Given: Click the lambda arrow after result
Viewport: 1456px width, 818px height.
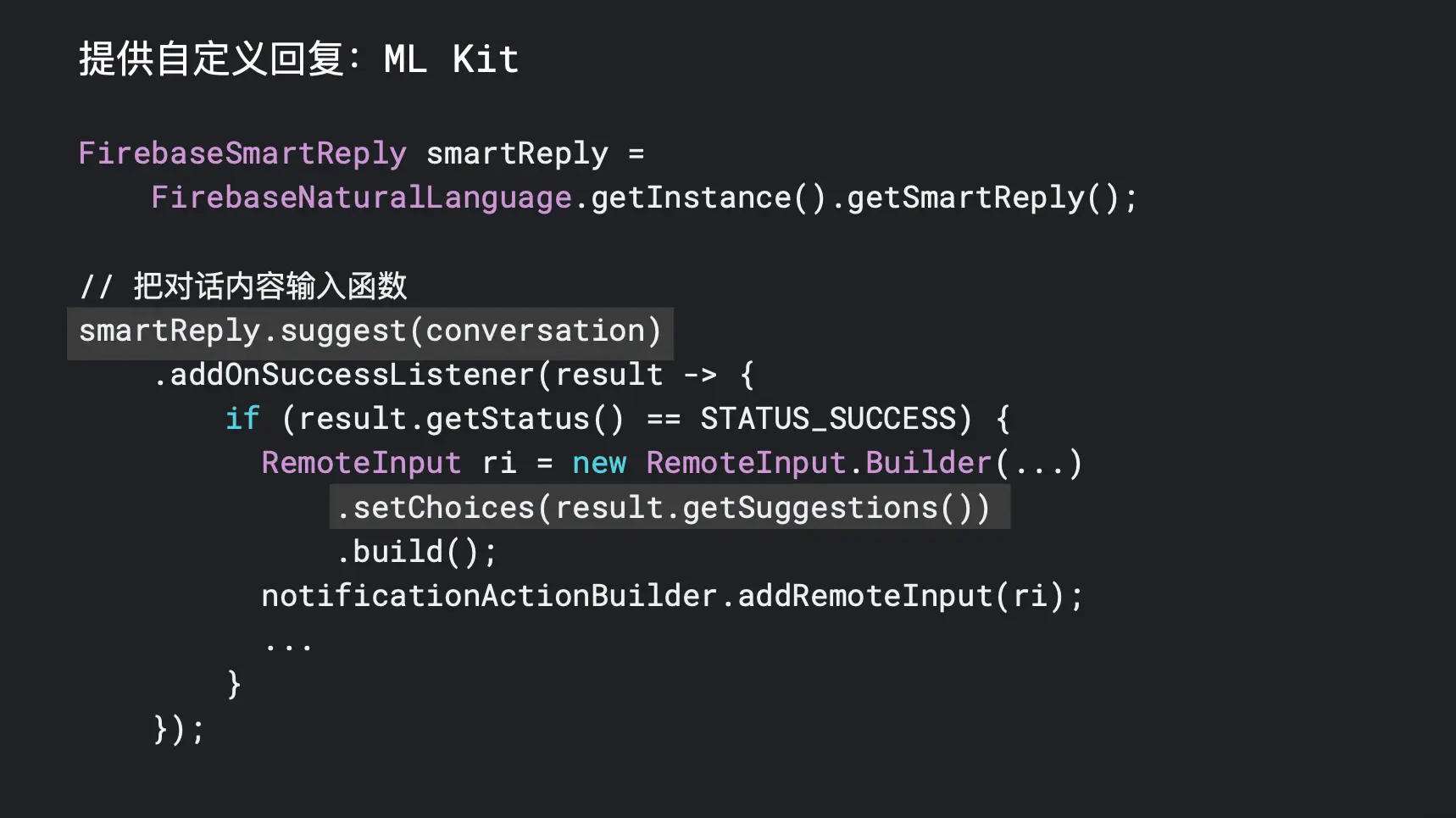Looking at the screenshot, I should pos(700,375).
